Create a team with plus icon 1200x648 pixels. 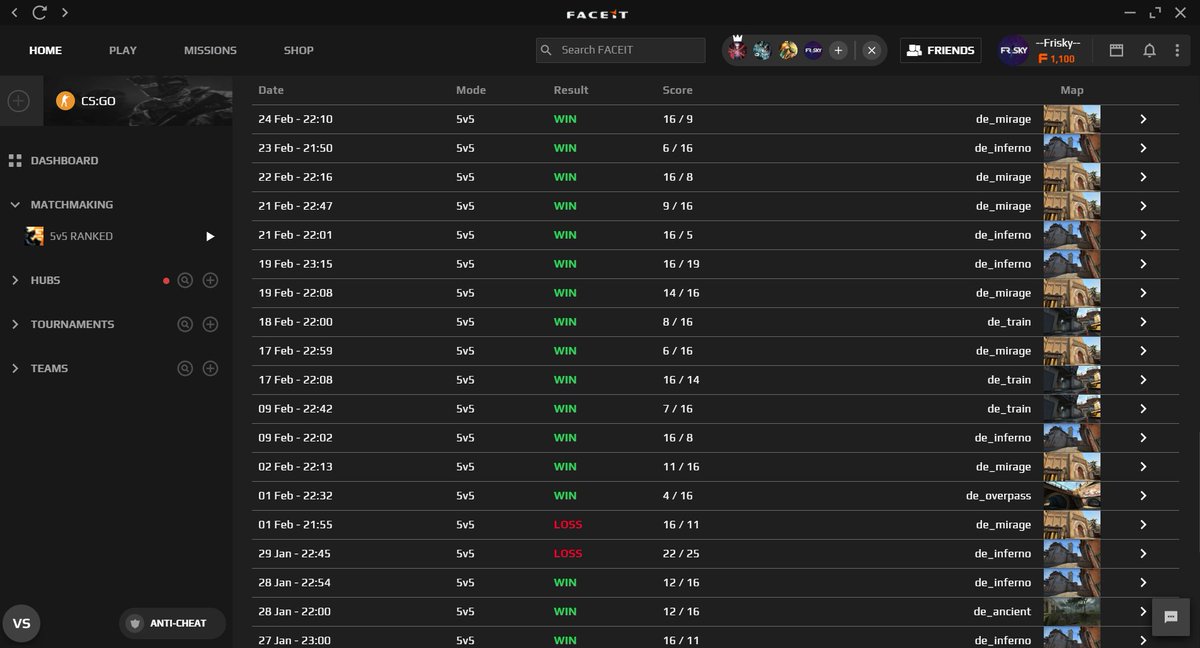coord(210,369)
